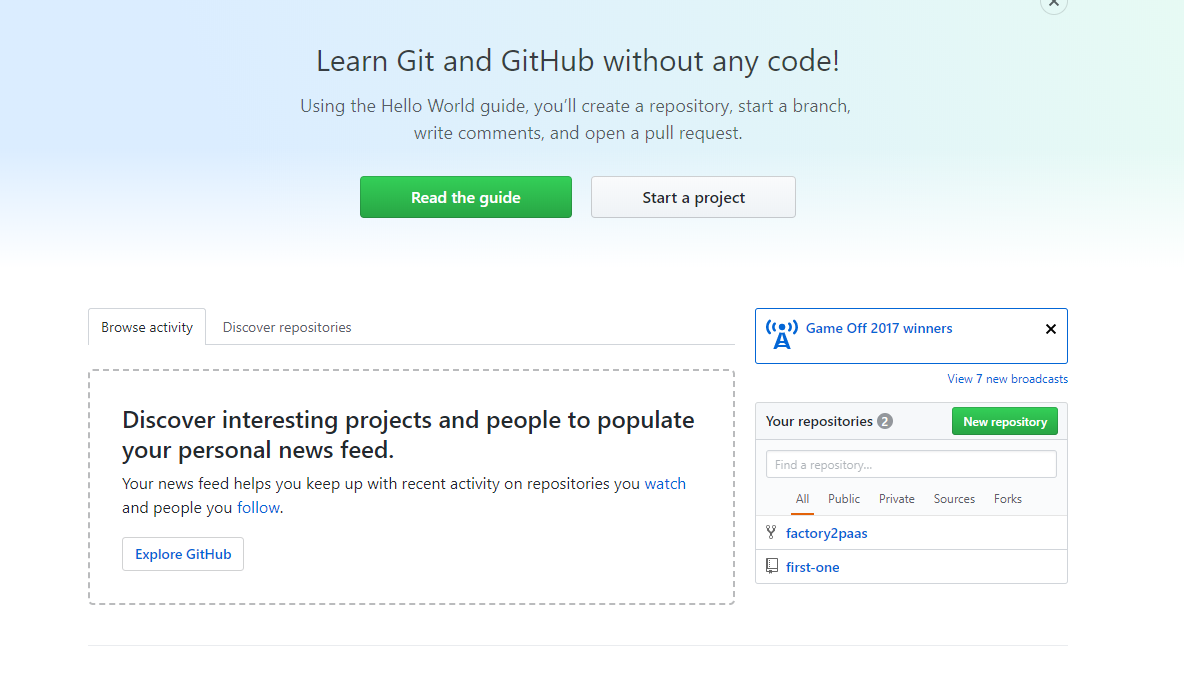1184x674 pixels.
Task: Filter repositories by Private
Action: (x=896, y=499)
